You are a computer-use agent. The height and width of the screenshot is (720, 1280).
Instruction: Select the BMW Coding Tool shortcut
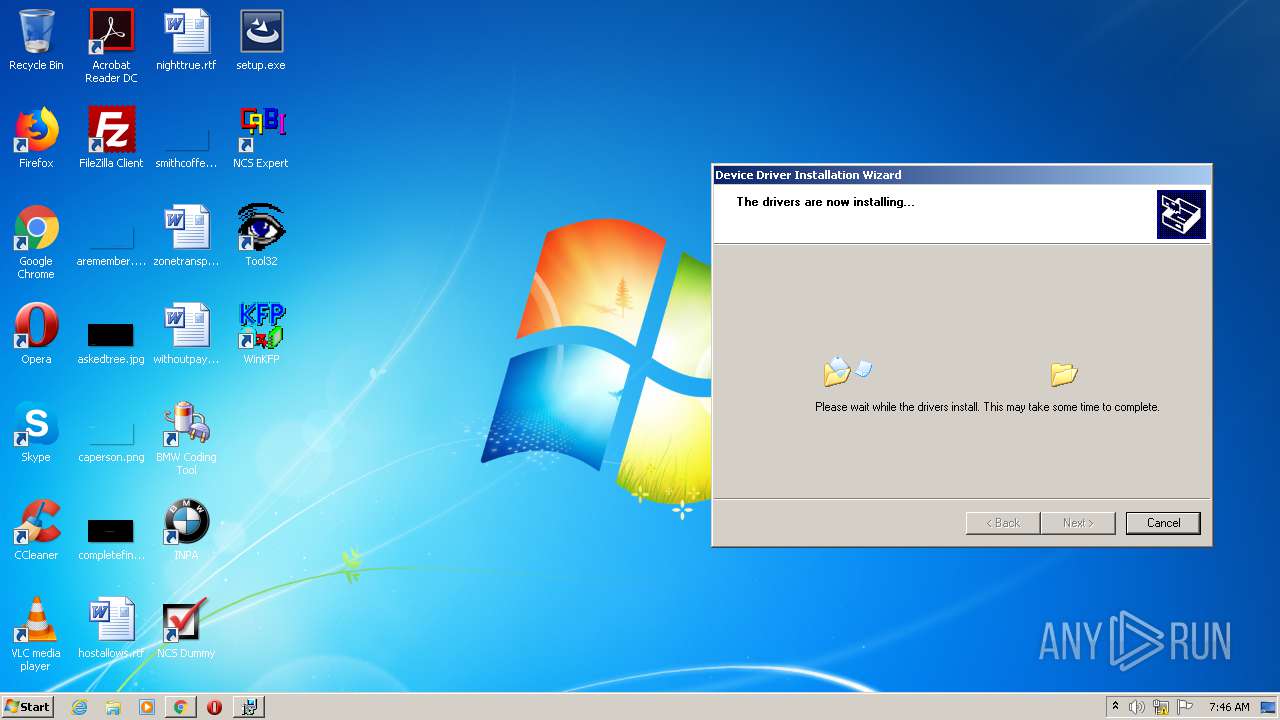[x=186, y=438]
